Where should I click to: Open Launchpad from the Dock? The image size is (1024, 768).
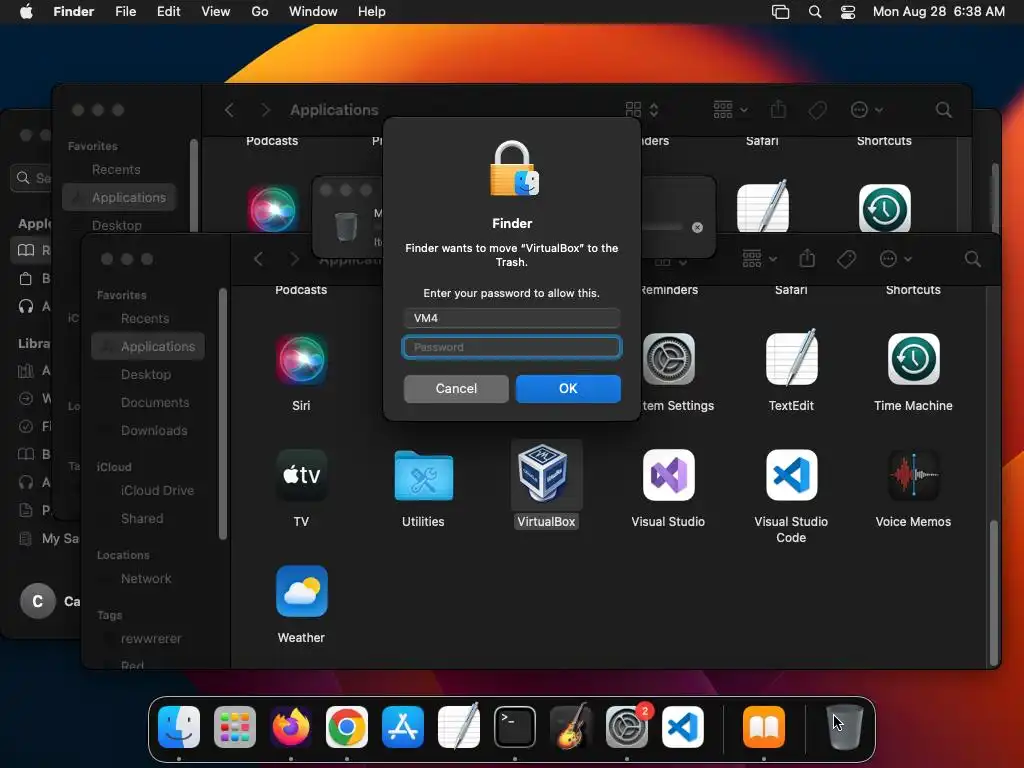pyautogui.click(x=235, y=727)
